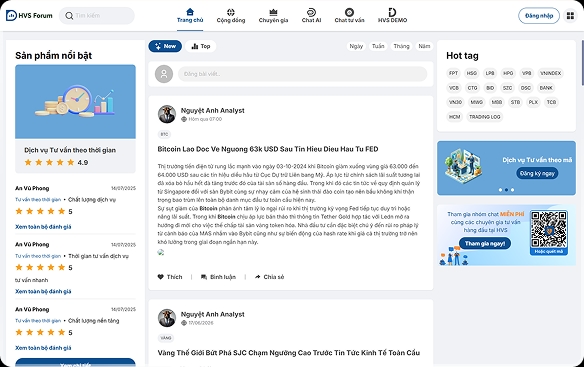Select the New feed filter
Image resolution: width=584 pixels, height=367 pixels.
(x=165, y=46)
